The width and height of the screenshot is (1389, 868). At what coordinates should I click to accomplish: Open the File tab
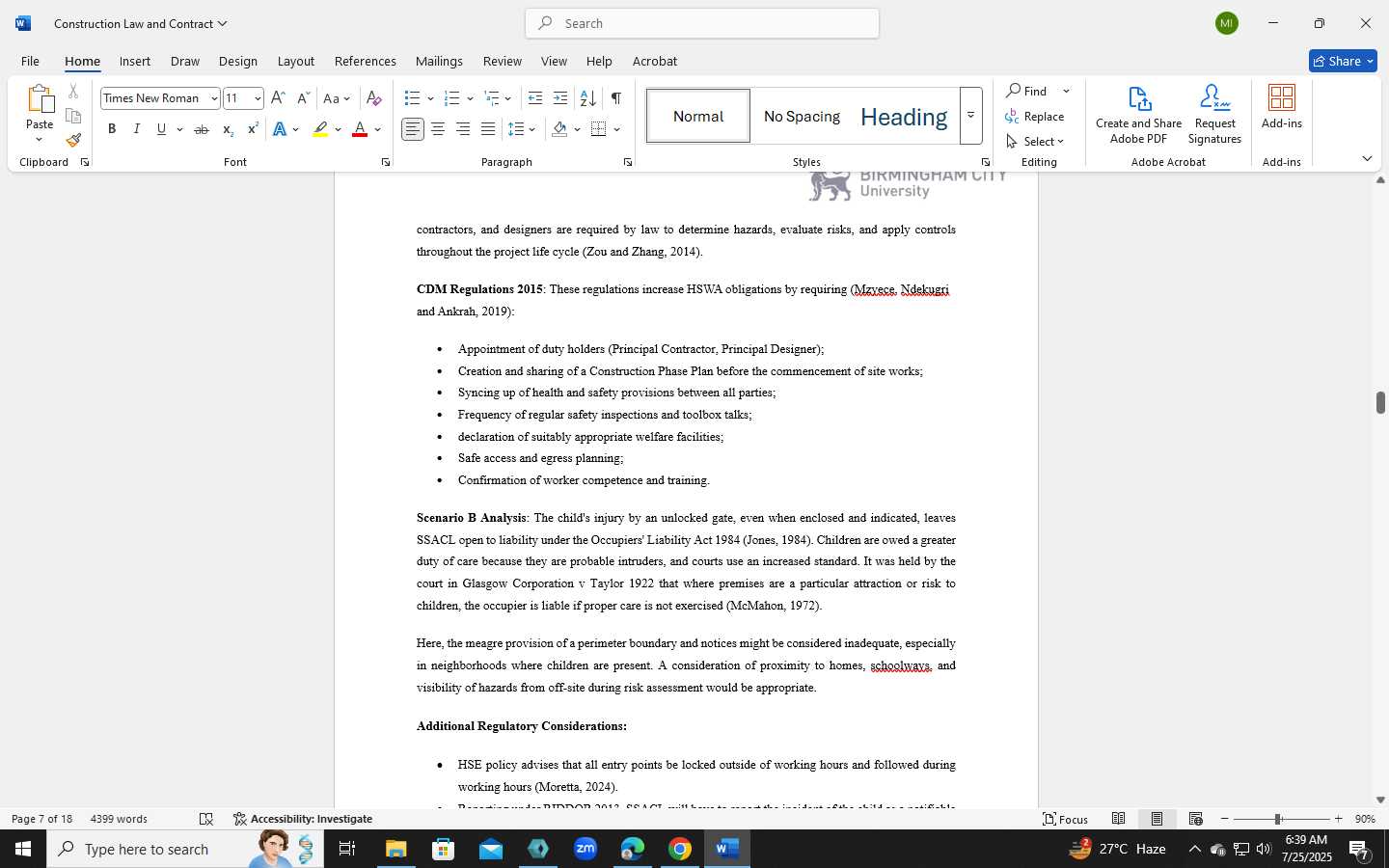click(x=30, y=61)
